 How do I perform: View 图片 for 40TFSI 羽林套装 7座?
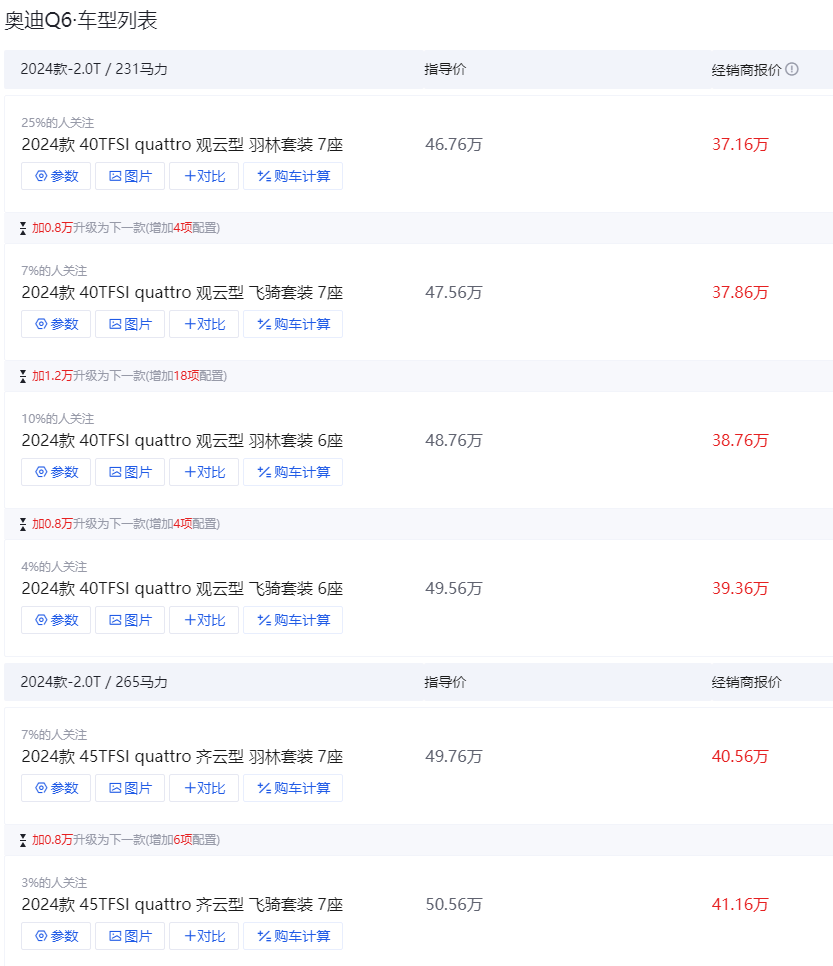130,176
